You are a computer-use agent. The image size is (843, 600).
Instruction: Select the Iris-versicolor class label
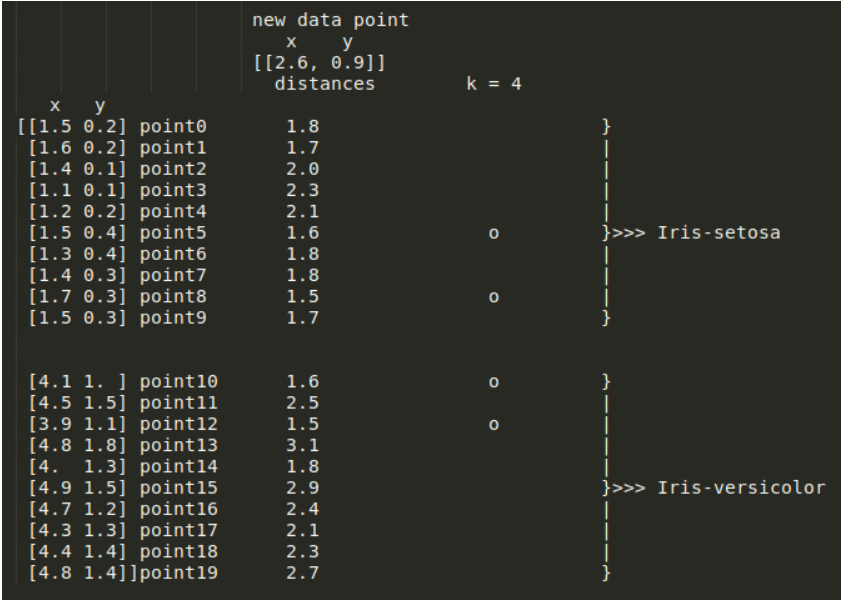click(x=741, y=488)
